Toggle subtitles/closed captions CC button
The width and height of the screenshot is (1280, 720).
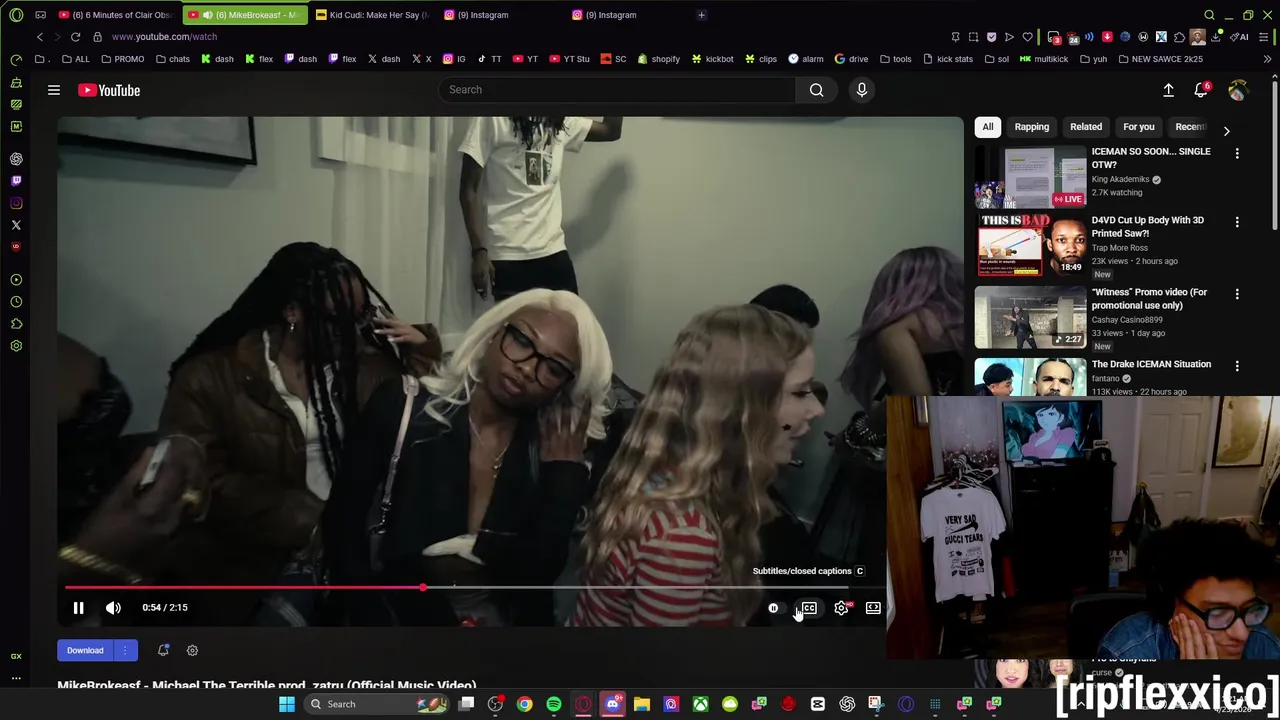pyautogui.click(x=809, y=608)
